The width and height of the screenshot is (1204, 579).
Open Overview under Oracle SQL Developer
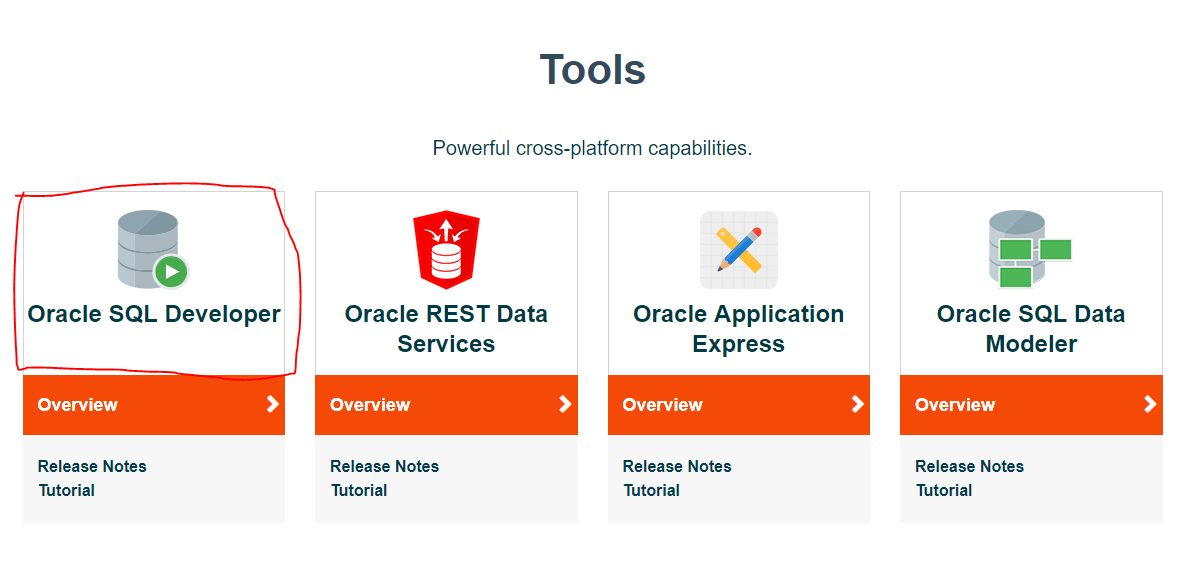[154, 405]
